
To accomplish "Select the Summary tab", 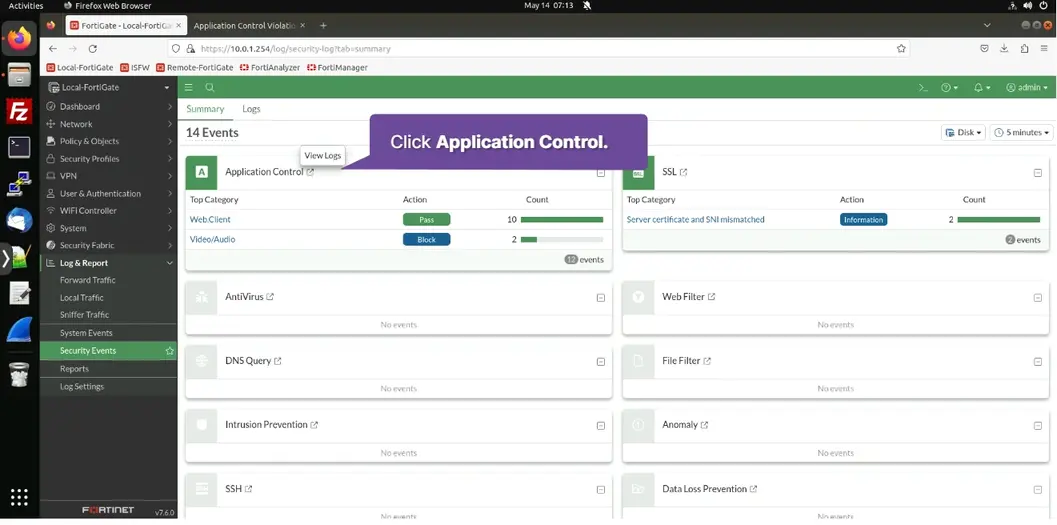I will point(205,109).
